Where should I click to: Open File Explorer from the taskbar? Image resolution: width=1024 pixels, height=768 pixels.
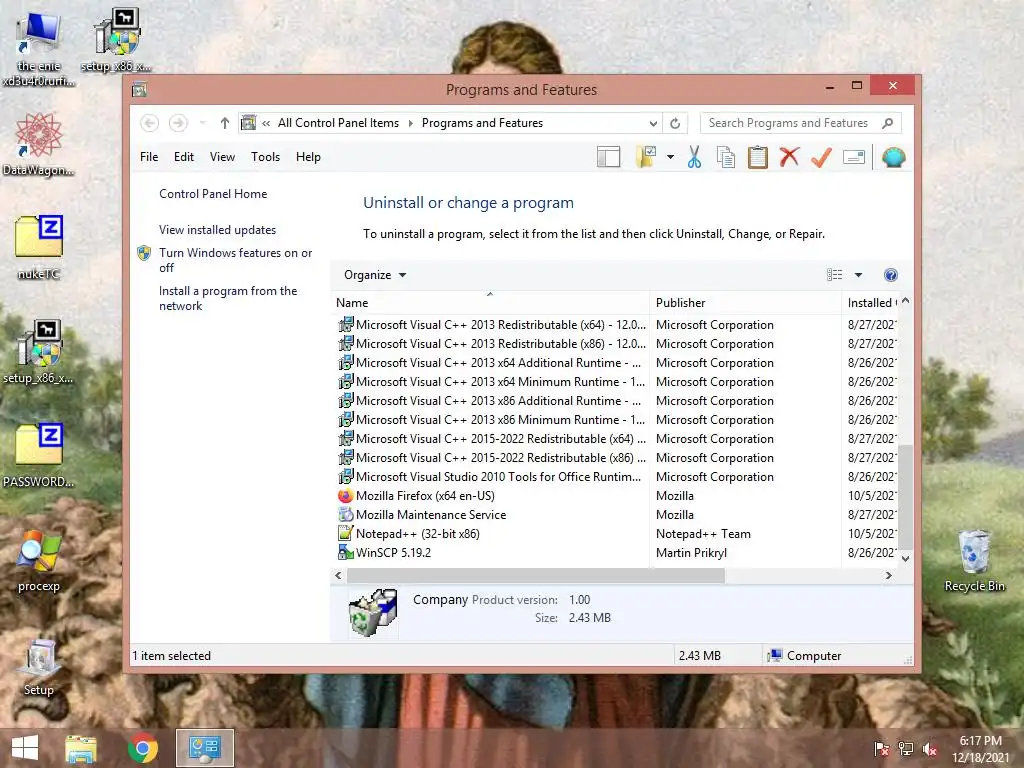(x=80, y=749)
